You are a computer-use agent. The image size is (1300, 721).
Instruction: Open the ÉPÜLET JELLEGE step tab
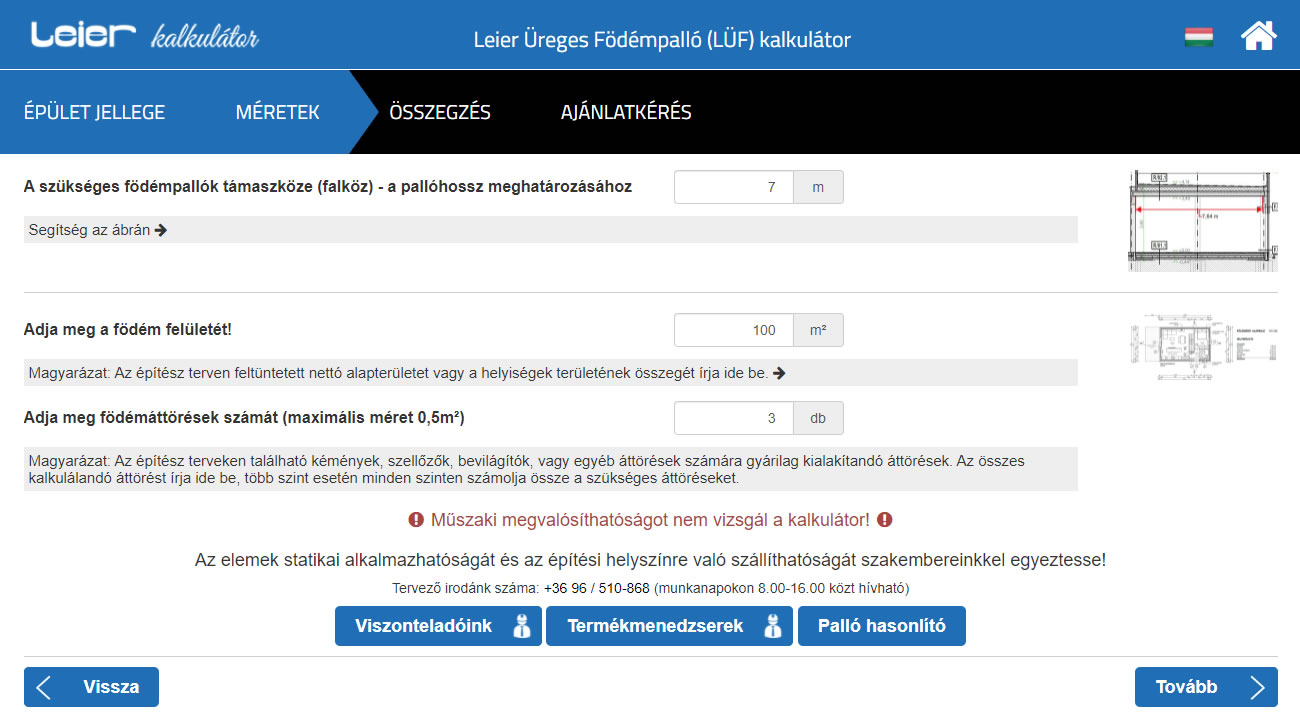(x=94, y=112)
